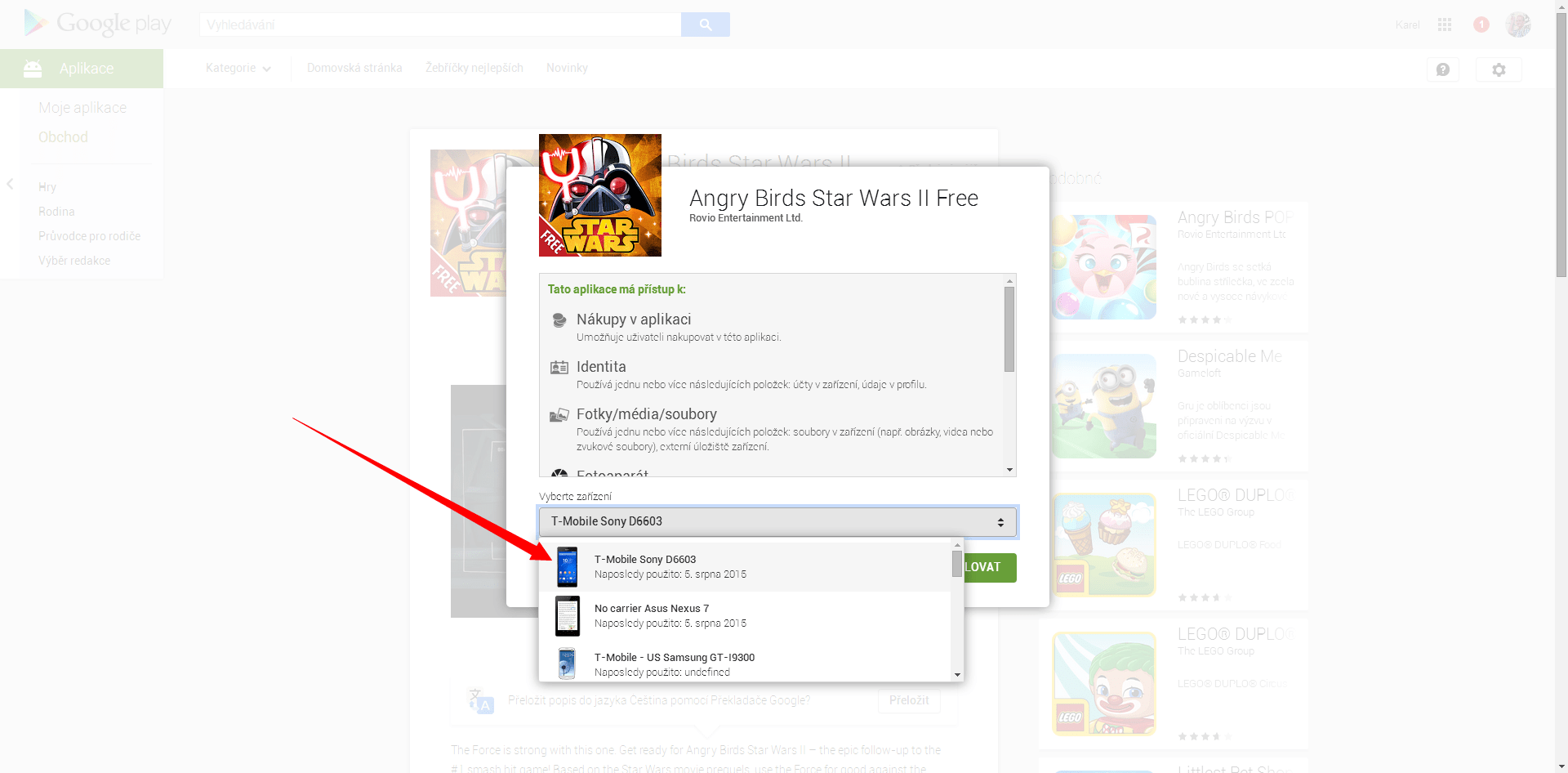1568x773 pixels.
Task: Click the Nákupy v aplikaci permission heading
Action: pyautogui.click(x=634, y=319)
